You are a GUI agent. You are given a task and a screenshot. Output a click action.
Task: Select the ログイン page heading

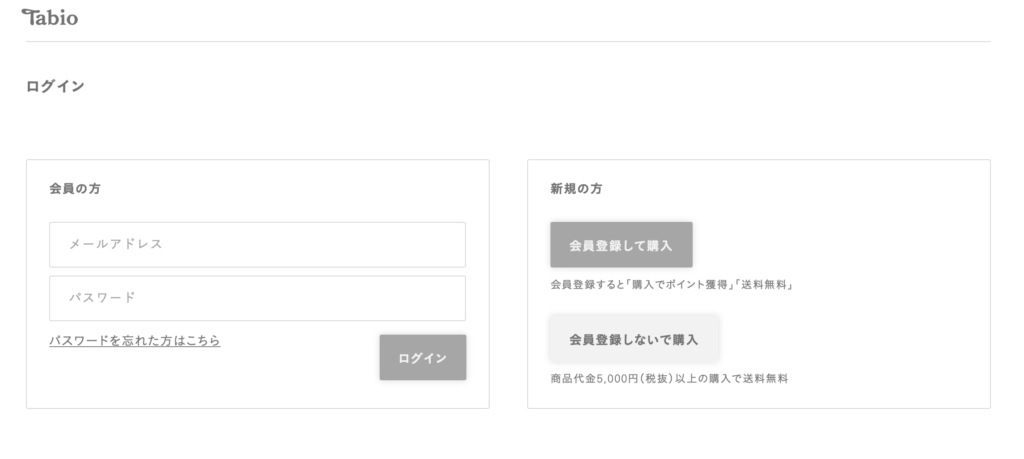pos(56,86)
